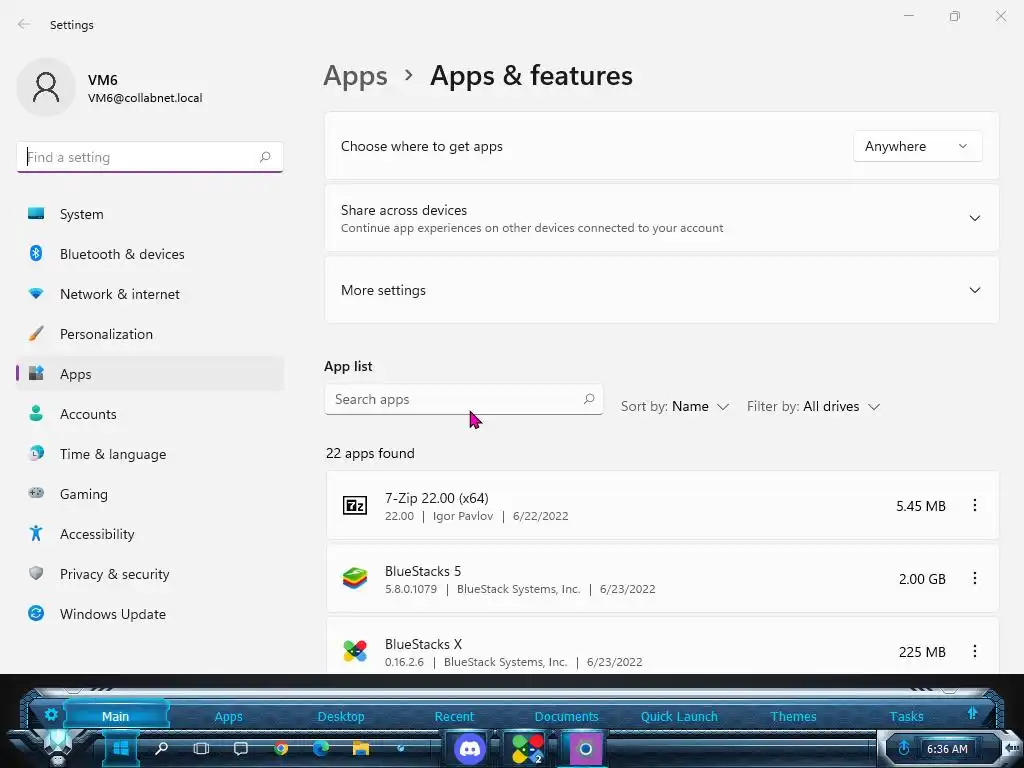Click the Search apps magnifier icon
Screen dimensions: 1024x768
[x=588, y=398]
